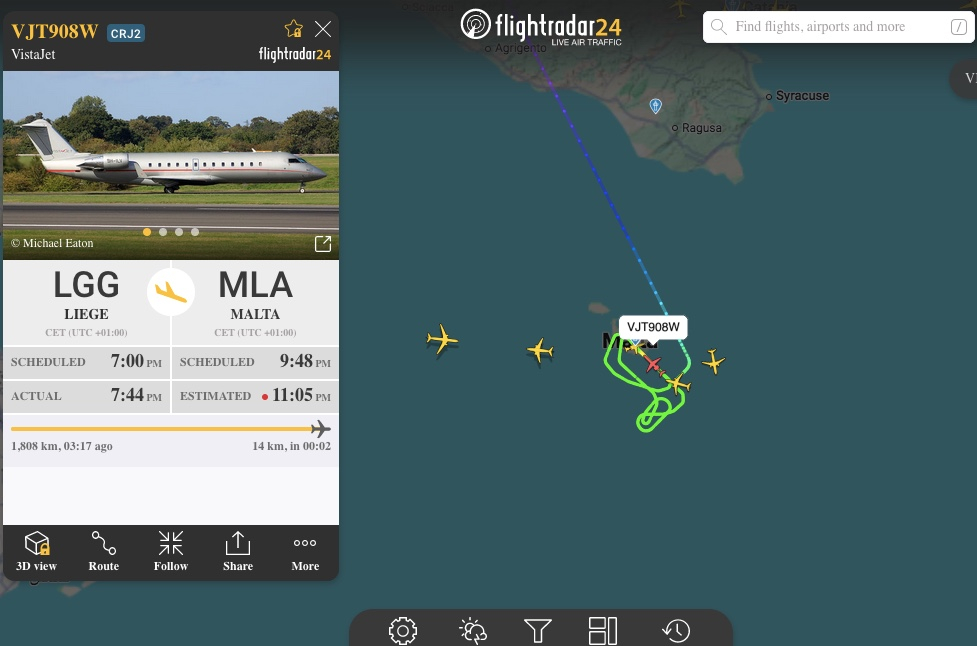Image resolution: width=977 pixels, height=646 pixels.
Task: Open the widgets layout icon
Action: (603, 631)
